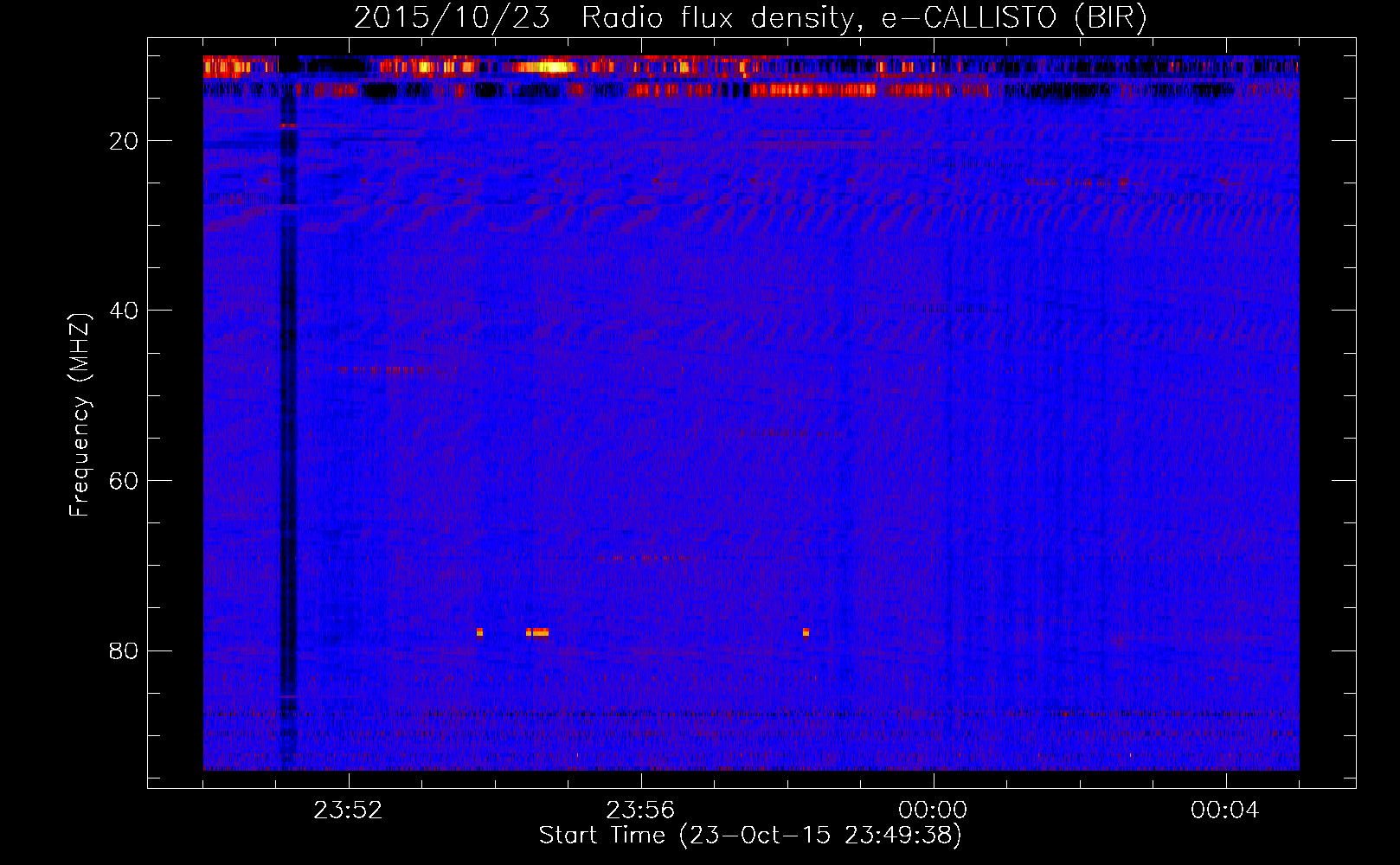This screenshot has width=1400, height=865.
Task: Click the '80' frequency tick label
Action: tap(124, 651)
